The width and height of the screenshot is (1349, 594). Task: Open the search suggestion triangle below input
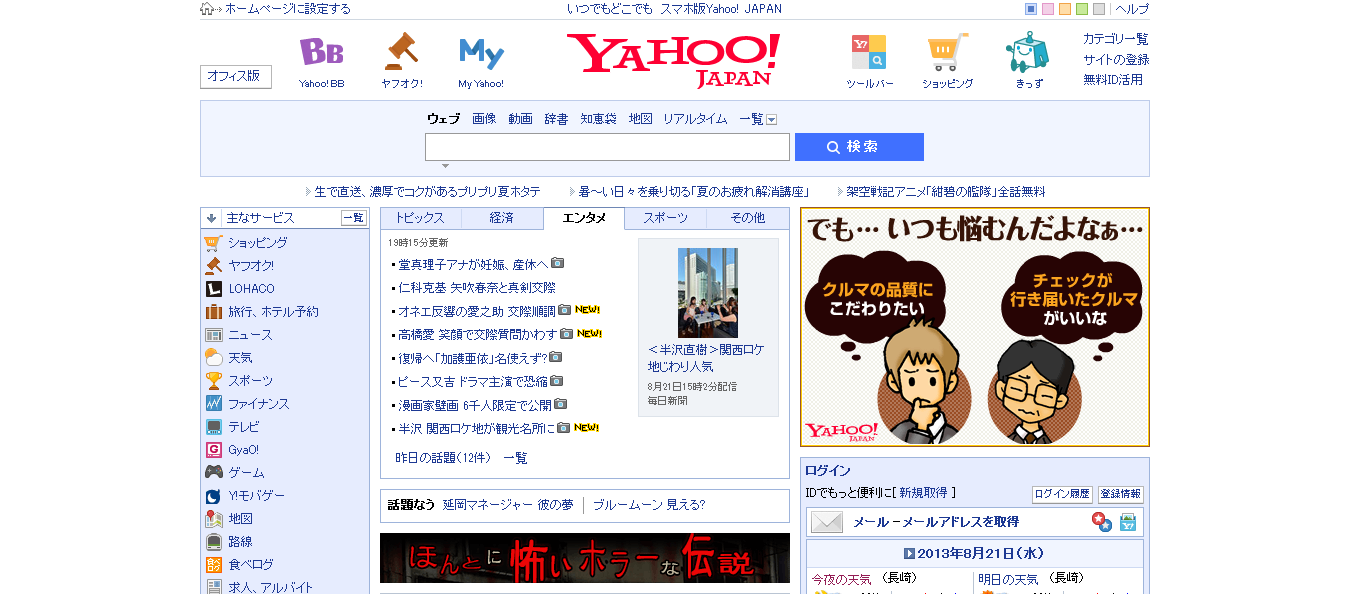[x=445, y=166]
